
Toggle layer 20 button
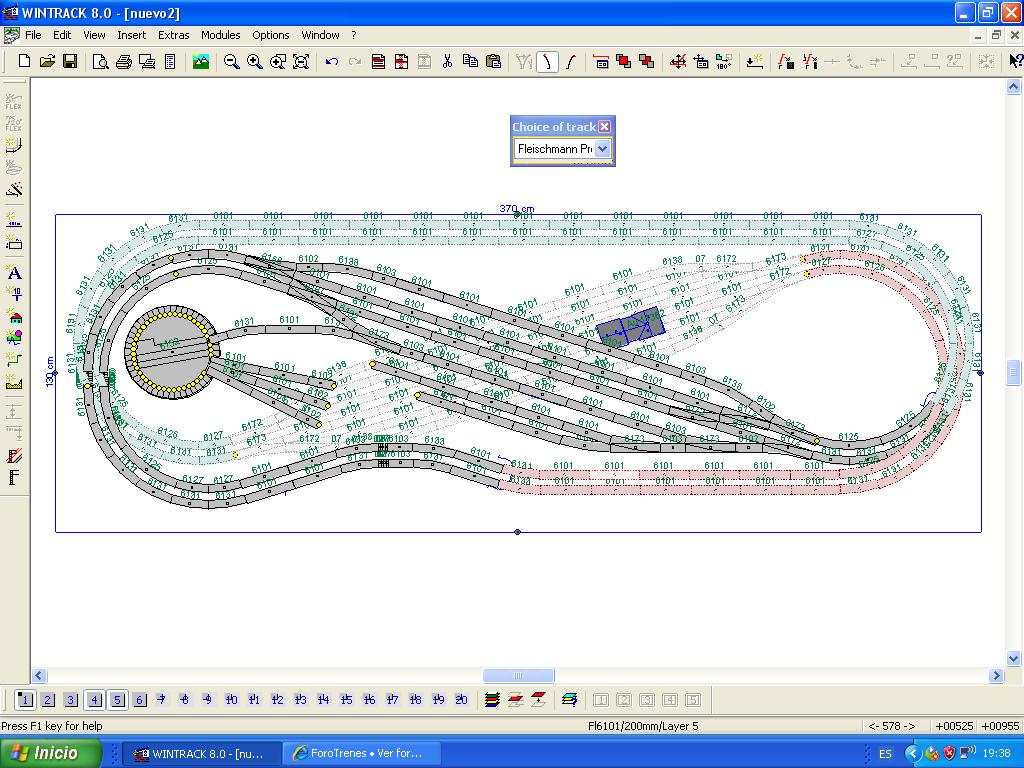(x=461, y=699)
